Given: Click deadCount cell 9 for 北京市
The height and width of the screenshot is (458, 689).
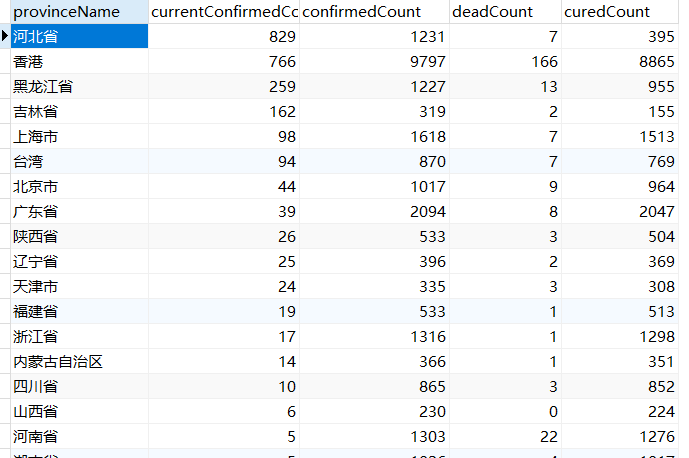Looking at the screenshot, I should (x=505, y=186).
